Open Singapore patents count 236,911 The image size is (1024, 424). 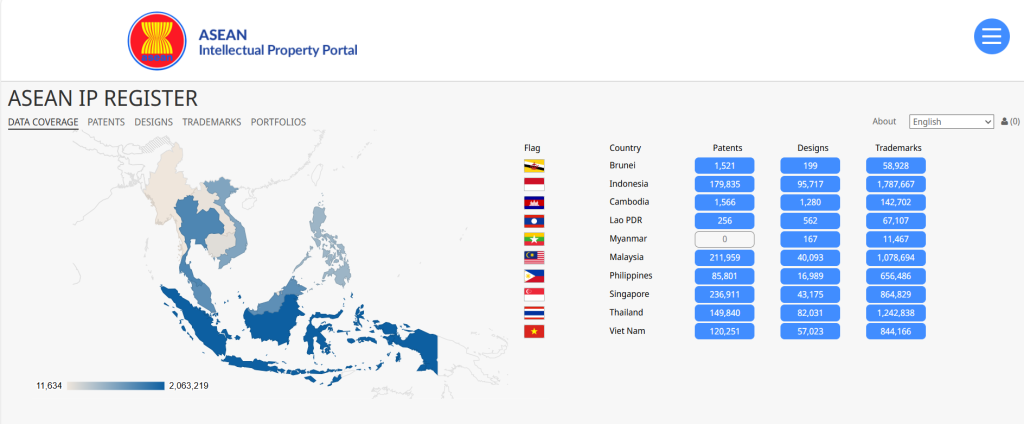[x=724, y=295]
